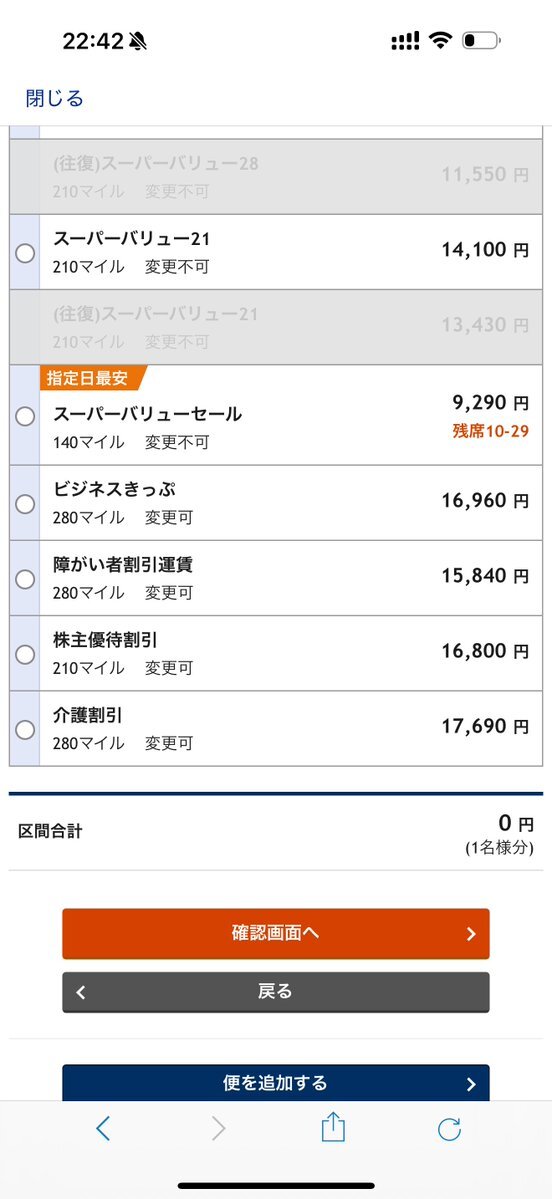Tap the 指定日最安 orange badge
The height and width of the screenshot is (1199, 552).
pos(89,379)
